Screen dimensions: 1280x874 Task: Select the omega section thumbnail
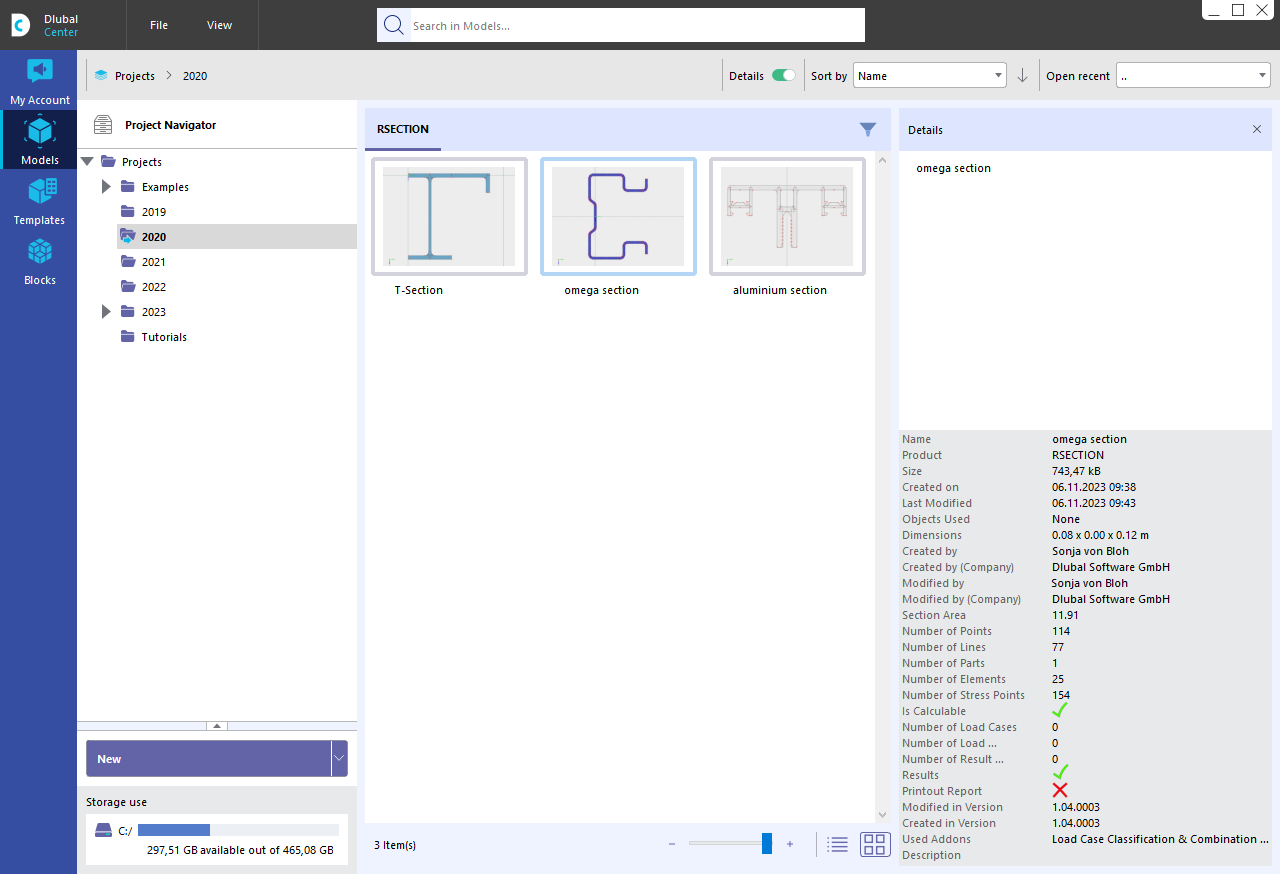(x=618, y=216)
